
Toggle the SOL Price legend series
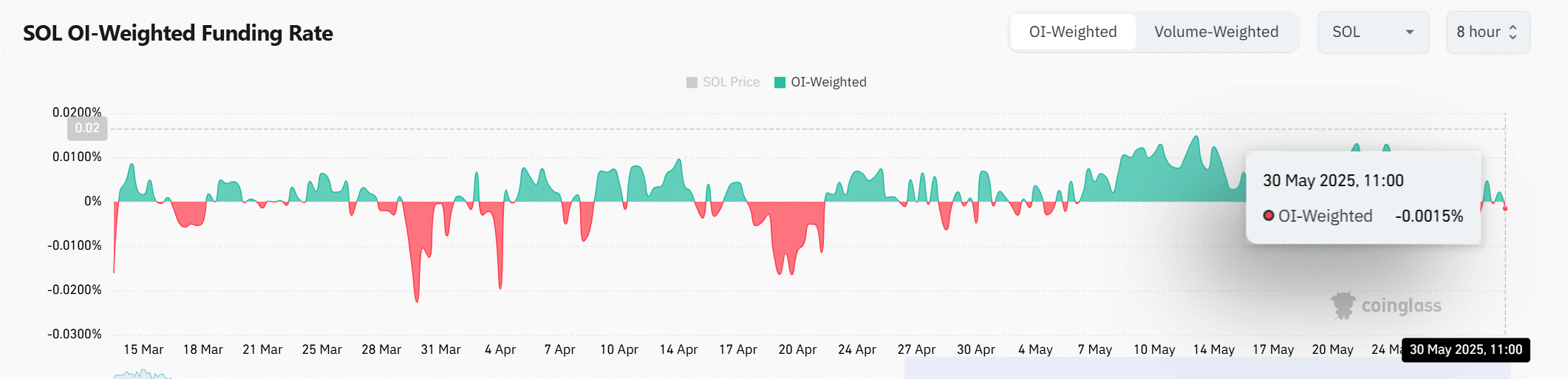(731, 82)
